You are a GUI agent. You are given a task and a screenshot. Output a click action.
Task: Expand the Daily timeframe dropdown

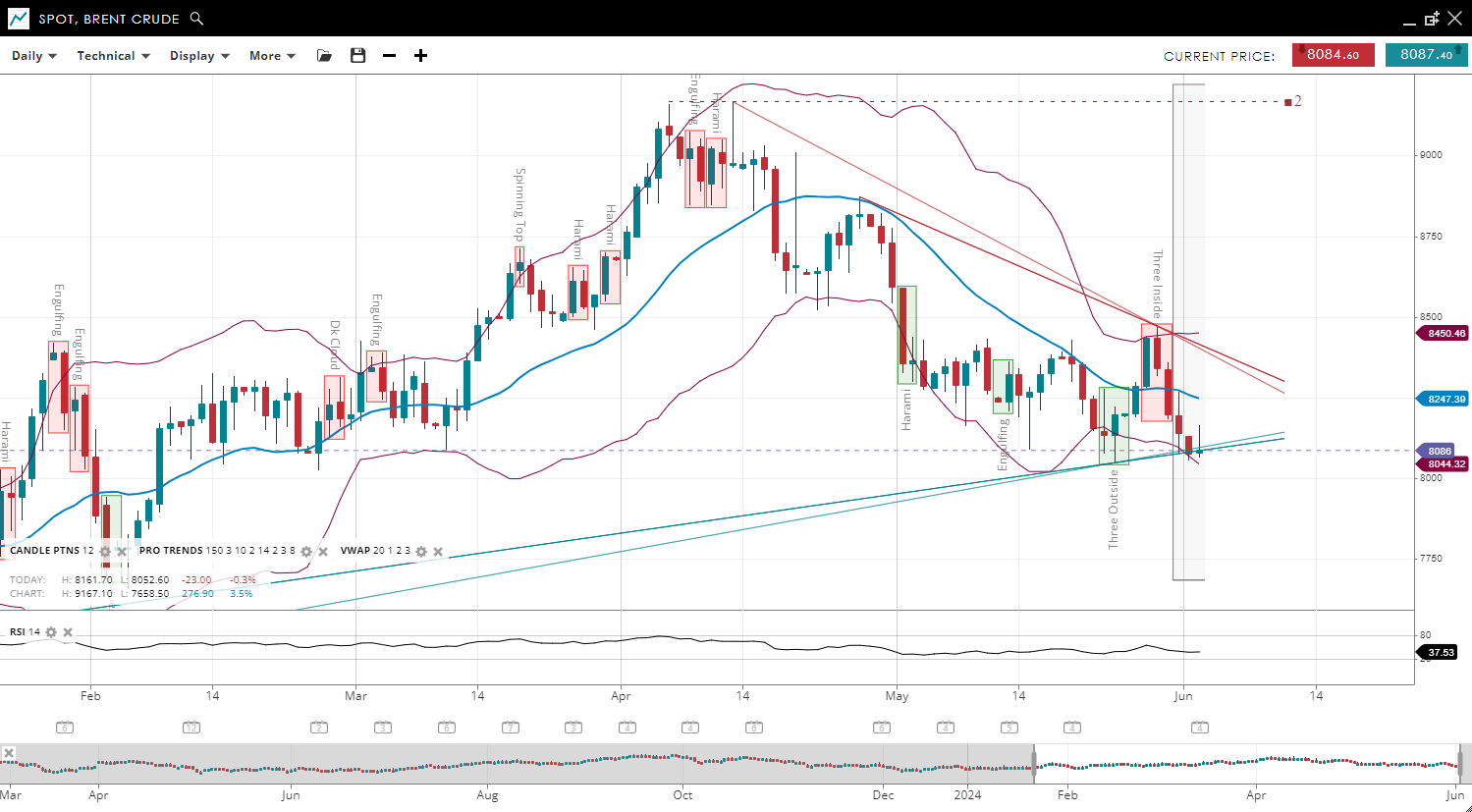click(x=34, y=56)
